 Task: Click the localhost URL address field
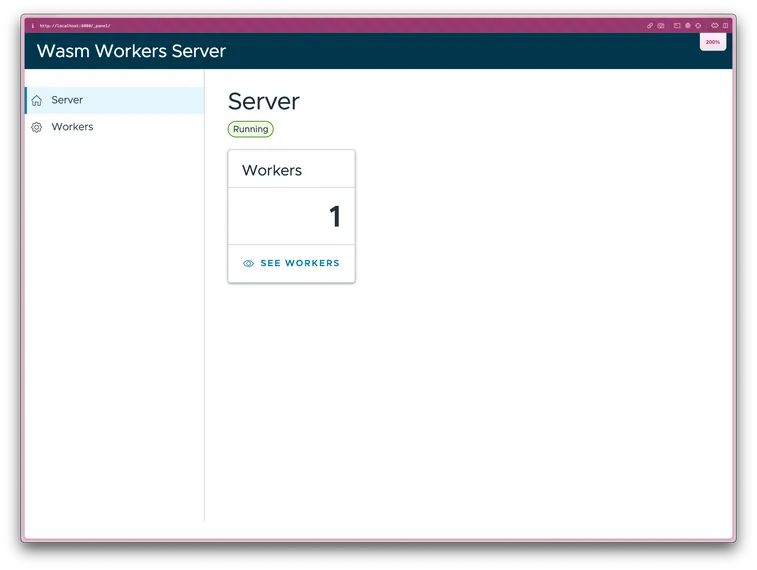coord(75,25)
